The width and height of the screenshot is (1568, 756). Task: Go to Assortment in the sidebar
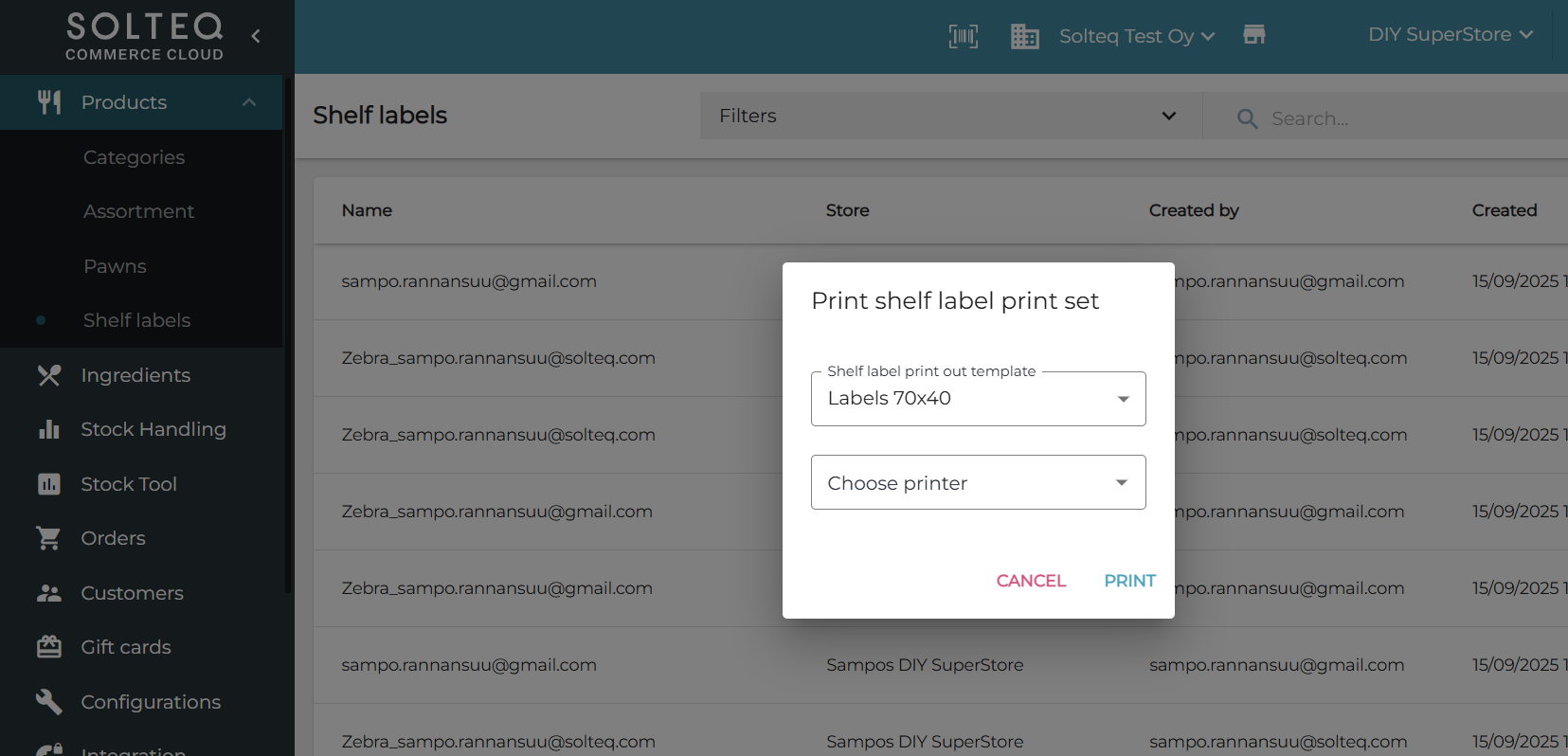[x=138, y=211]
